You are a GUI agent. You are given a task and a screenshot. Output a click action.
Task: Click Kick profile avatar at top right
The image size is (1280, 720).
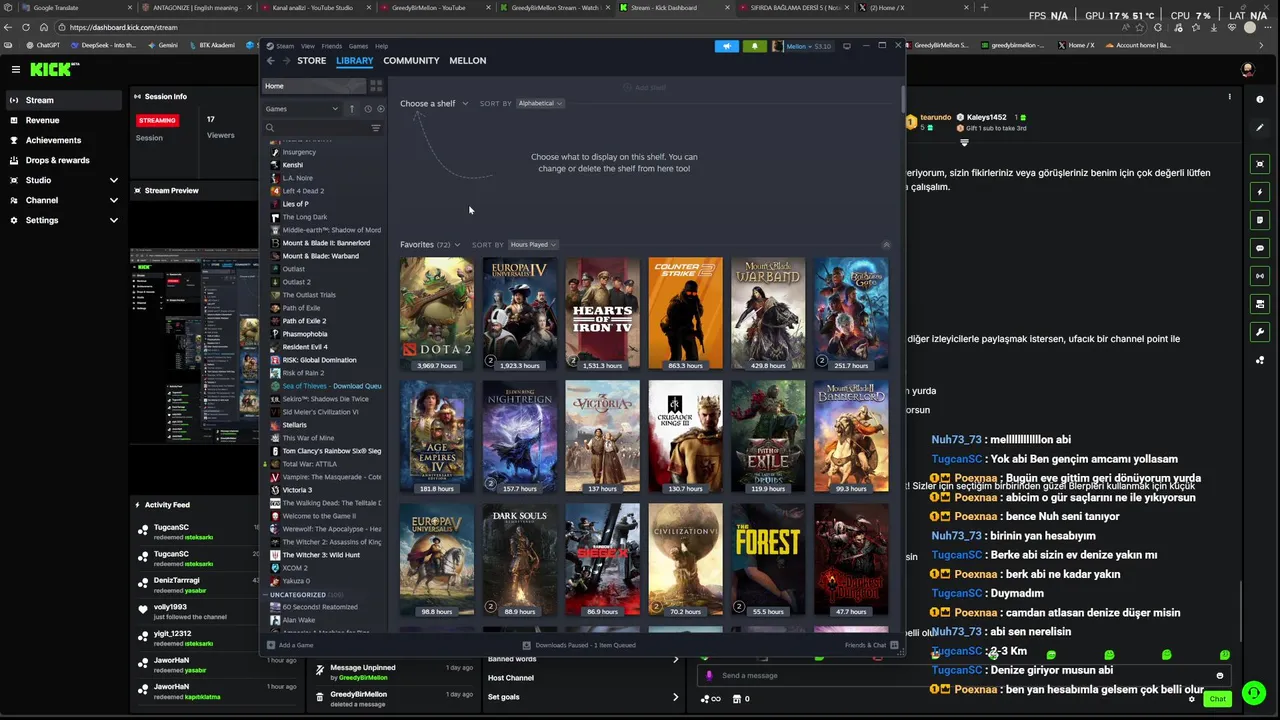pyautogui.click(x=1247, y=69)
